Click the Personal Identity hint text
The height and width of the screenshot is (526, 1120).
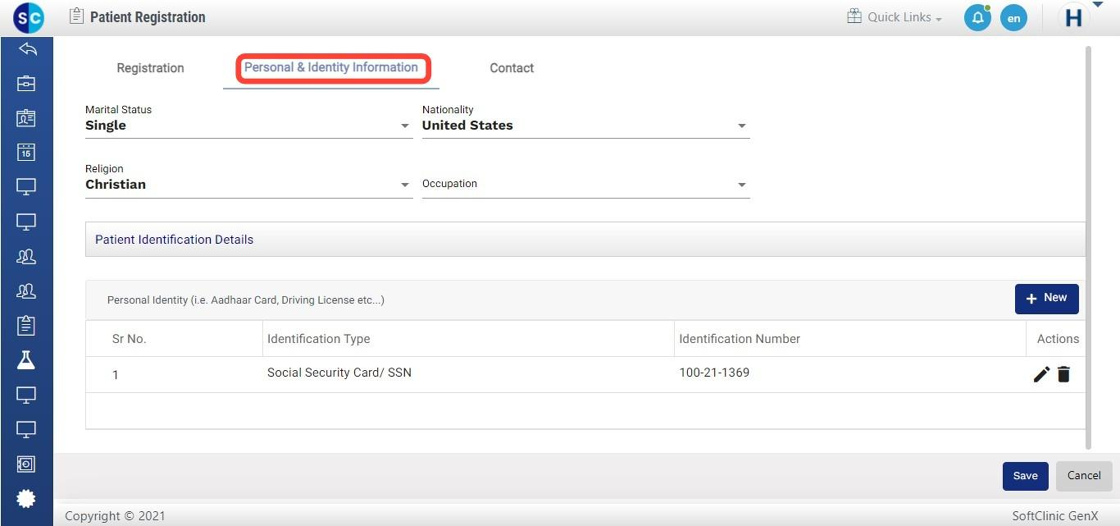point(246,300)
